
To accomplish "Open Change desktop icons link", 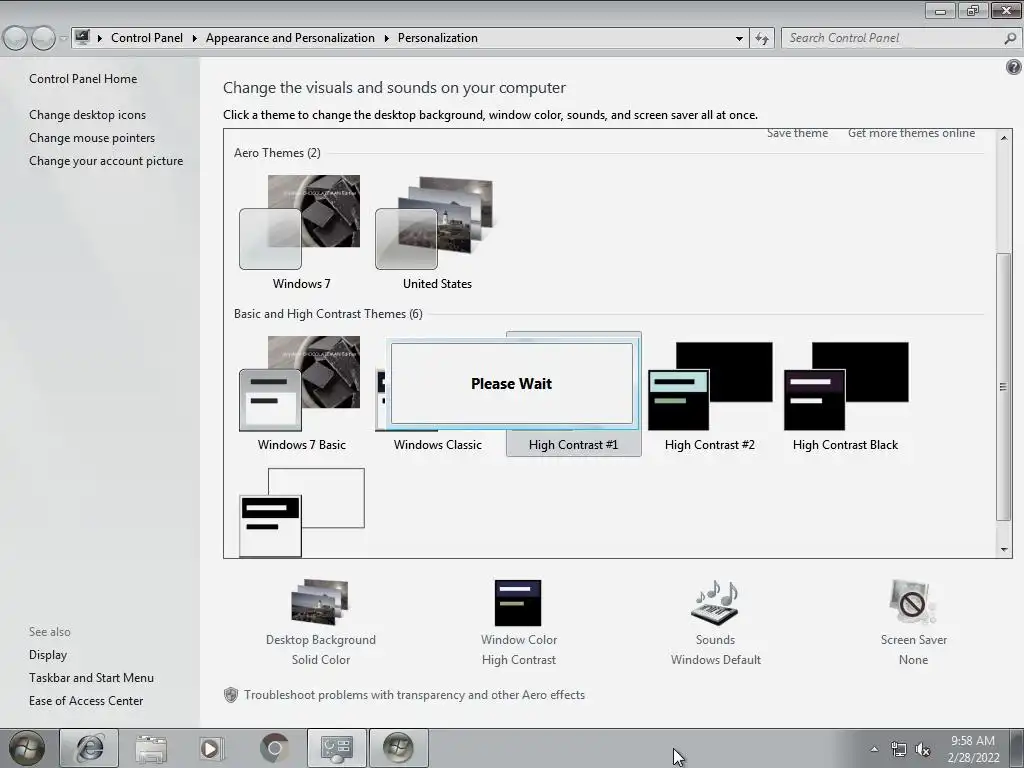I will [88, 115].
